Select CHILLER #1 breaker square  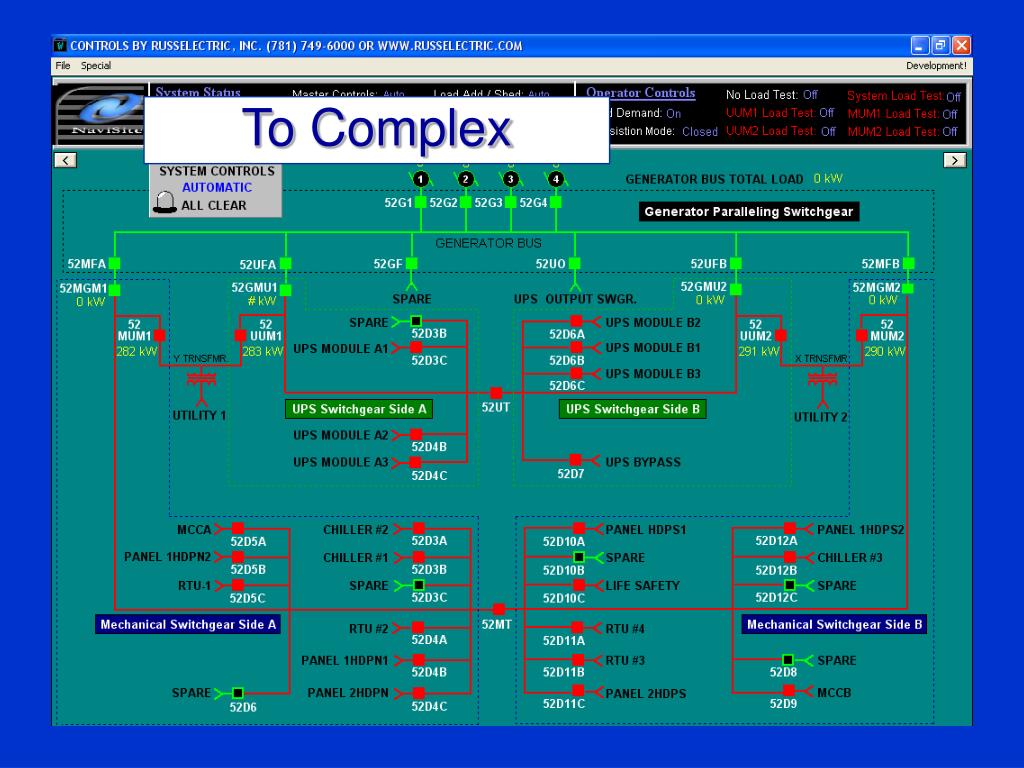click(419, 557)
